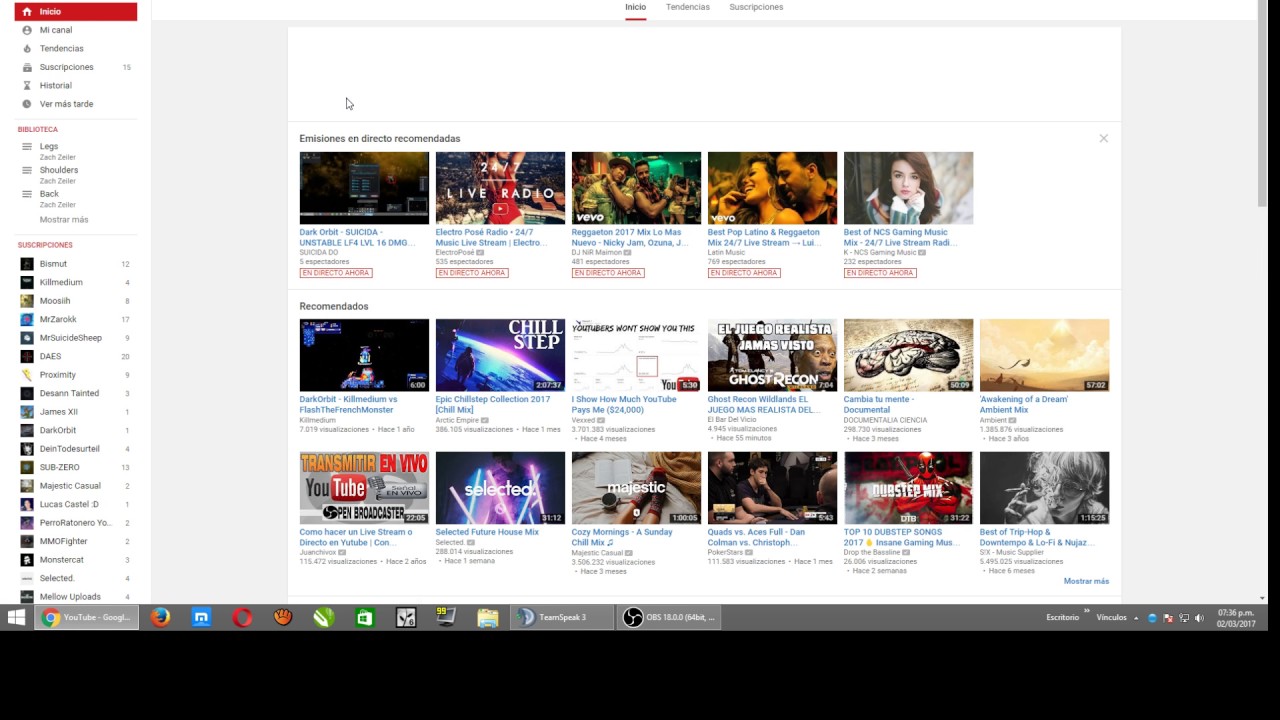The image size is (1280, 720).
Task: Open the DAES channel avatar
Action: pyautogui.click(x=27, y=356)
